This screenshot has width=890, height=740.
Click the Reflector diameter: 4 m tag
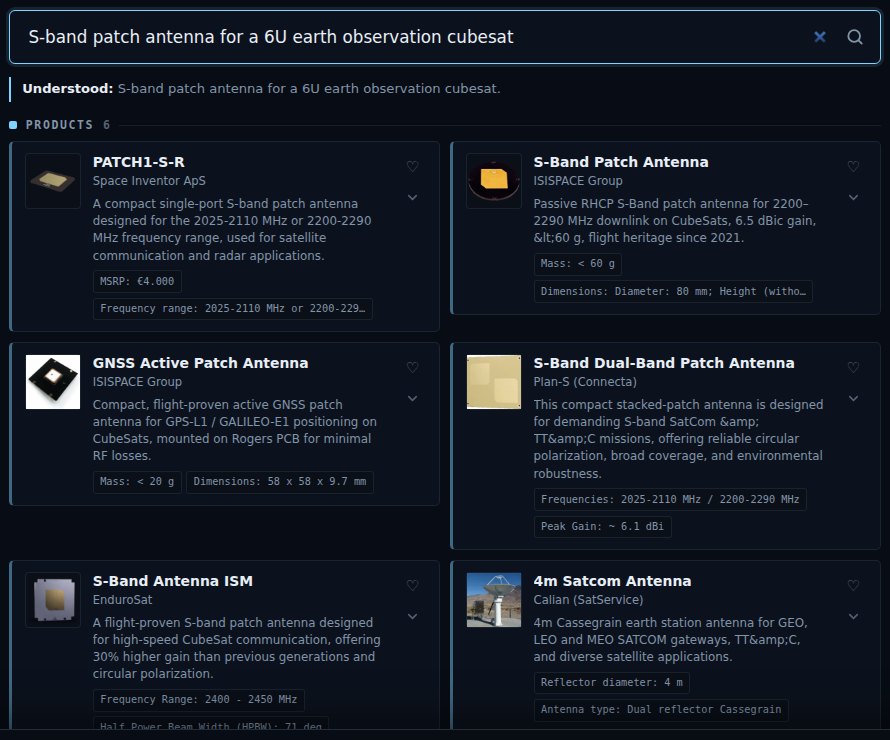[612, 683]
